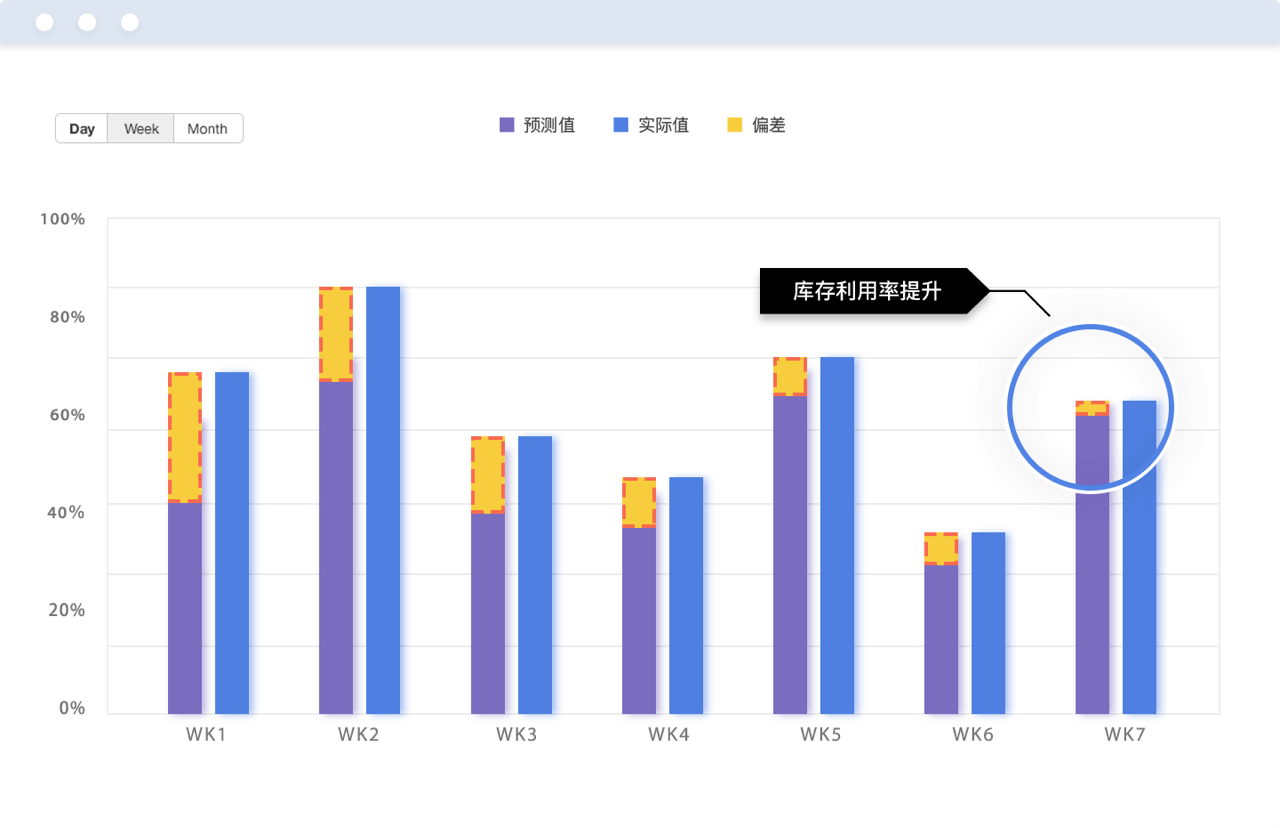Toggle the 预测值 legend series
Screen dimensions: 1280x828
537,125
